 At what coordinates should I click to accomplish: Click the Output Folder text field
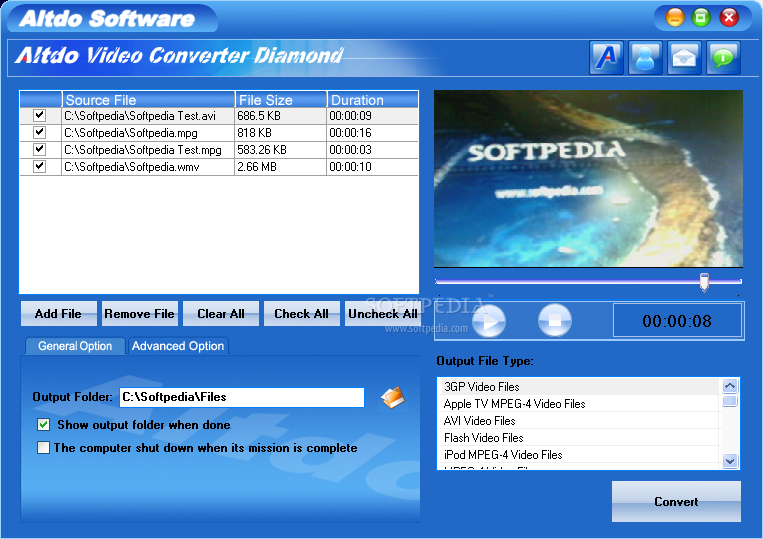pyautogui.click(x=242, y=397)
